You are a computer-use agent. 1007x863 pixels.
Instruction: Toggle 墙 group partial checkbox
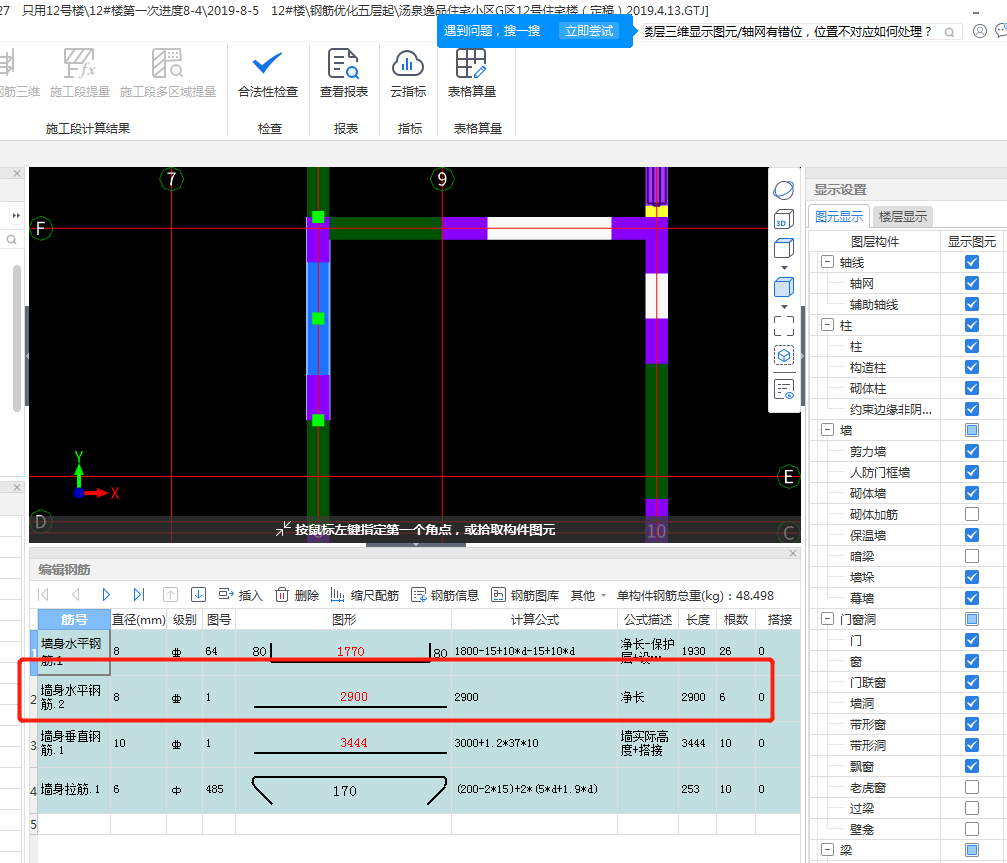972,430
